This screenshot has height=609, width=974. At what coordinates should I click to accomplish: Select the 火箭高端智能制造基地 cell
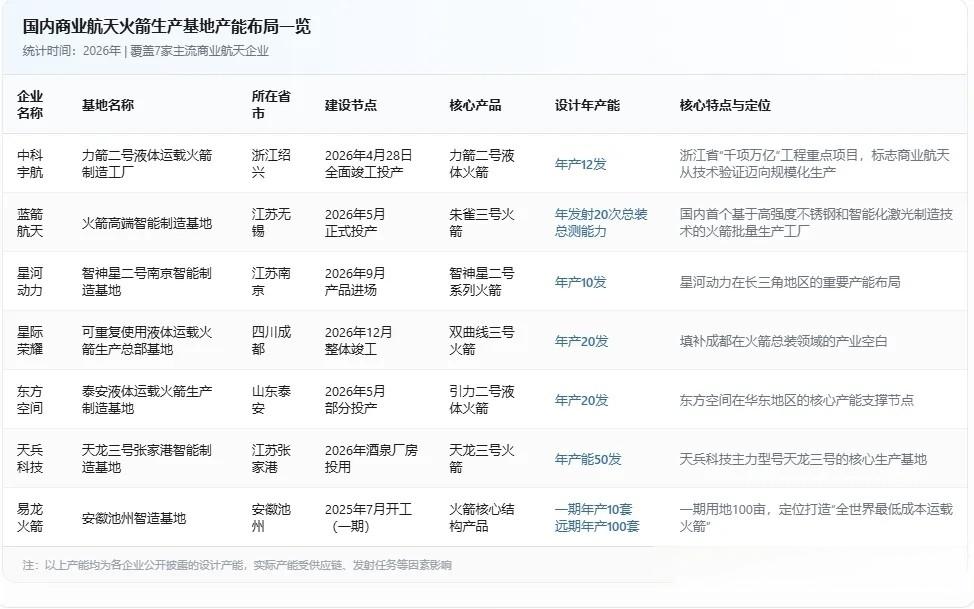point(147,223)
